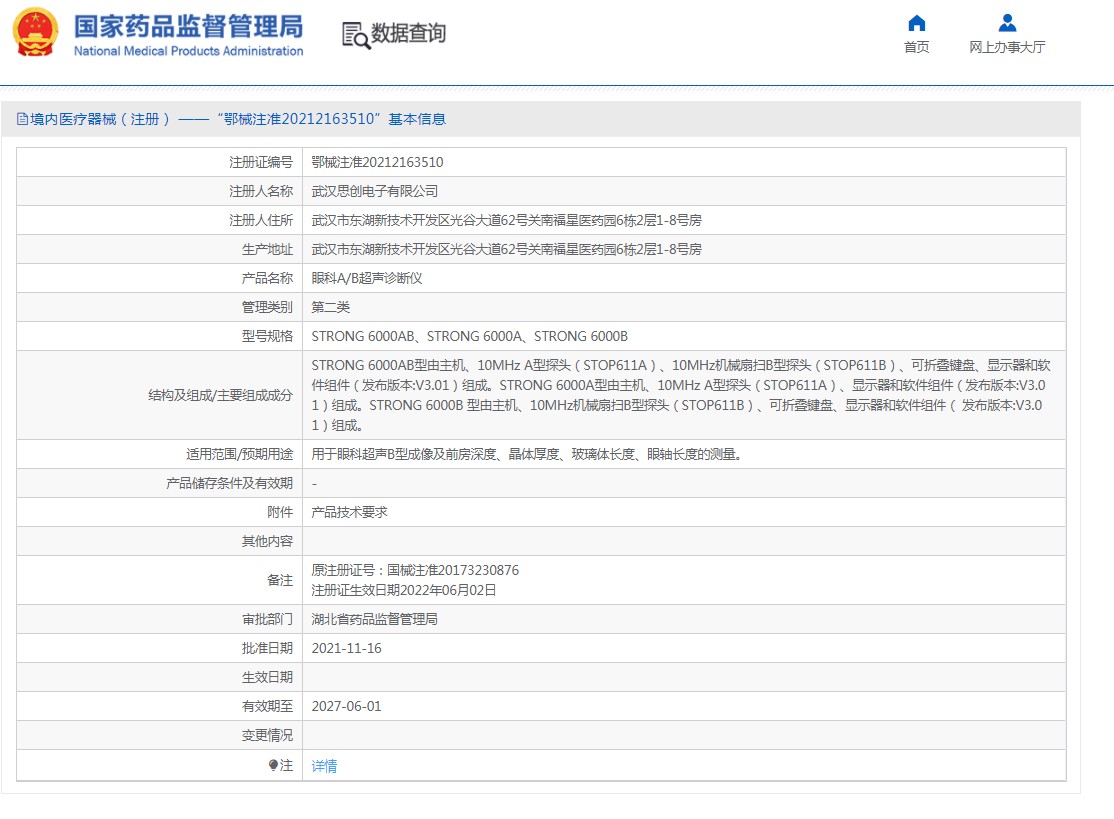Select 注册证生效日期2022年06月02日 line
The image size is (1114, 819).
click(404, 590)
